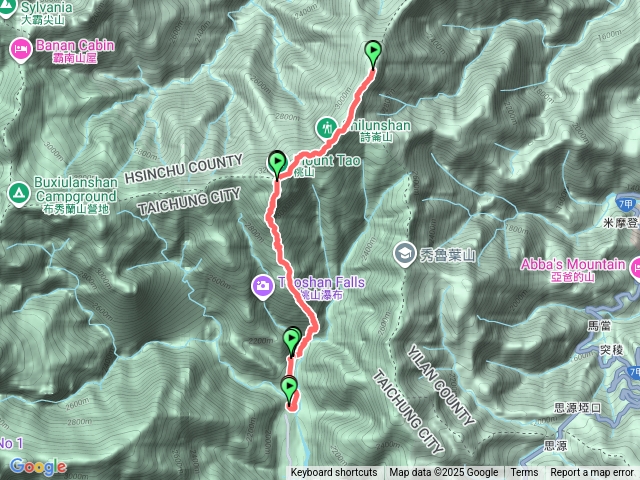Click the Mount Tao place label
The width and height of the screenshot is (640, 480).
329,161
